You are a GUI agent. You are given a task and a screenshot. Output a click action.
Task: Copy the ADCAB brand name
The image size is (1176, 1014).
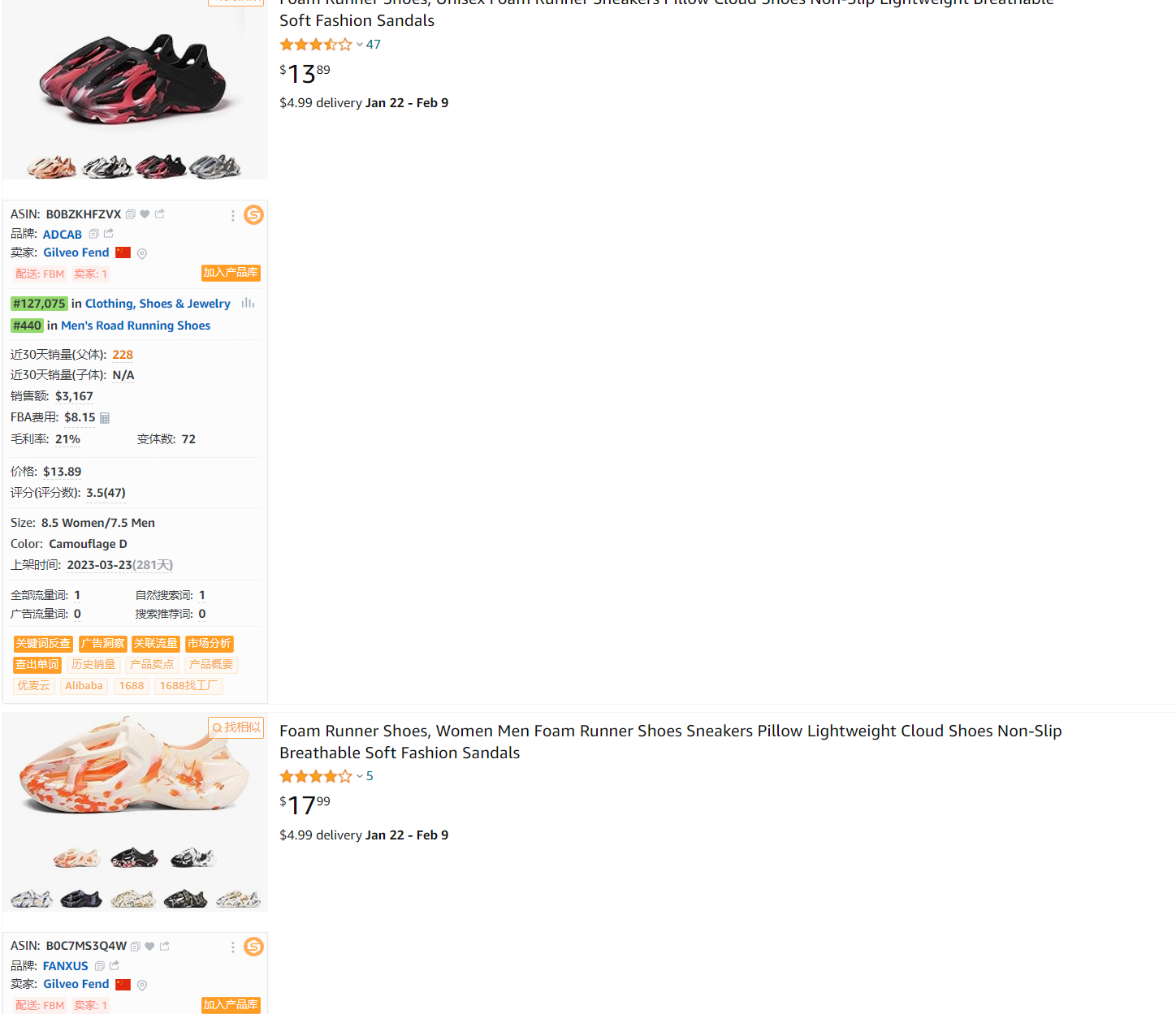[x=93, y=234]
